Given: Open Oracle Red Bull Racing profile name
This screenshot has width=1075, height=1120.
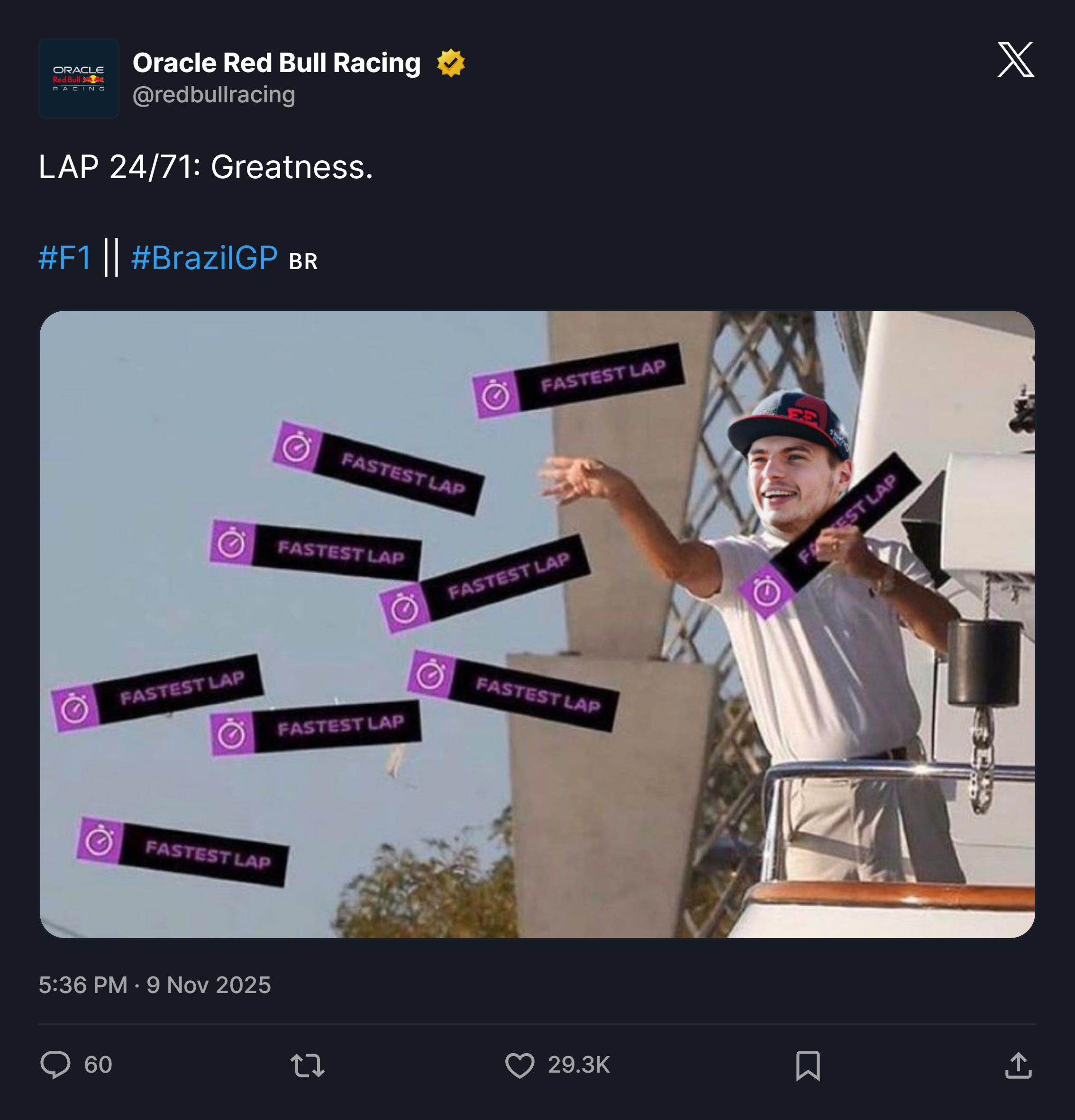Looking at the screenshot, I should pyautogui.click(x=277, y=62).
